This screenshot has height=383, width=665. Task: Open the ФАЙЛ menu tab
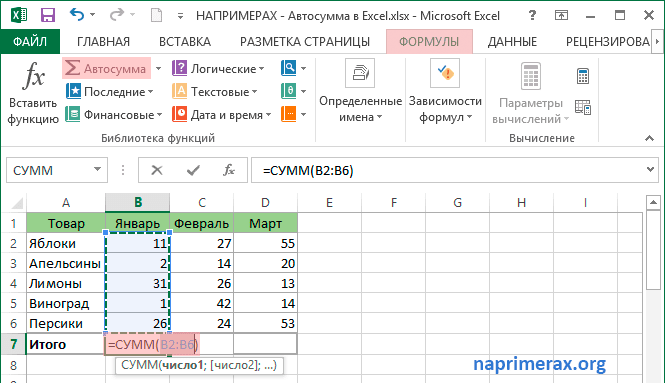pos(30,42)
